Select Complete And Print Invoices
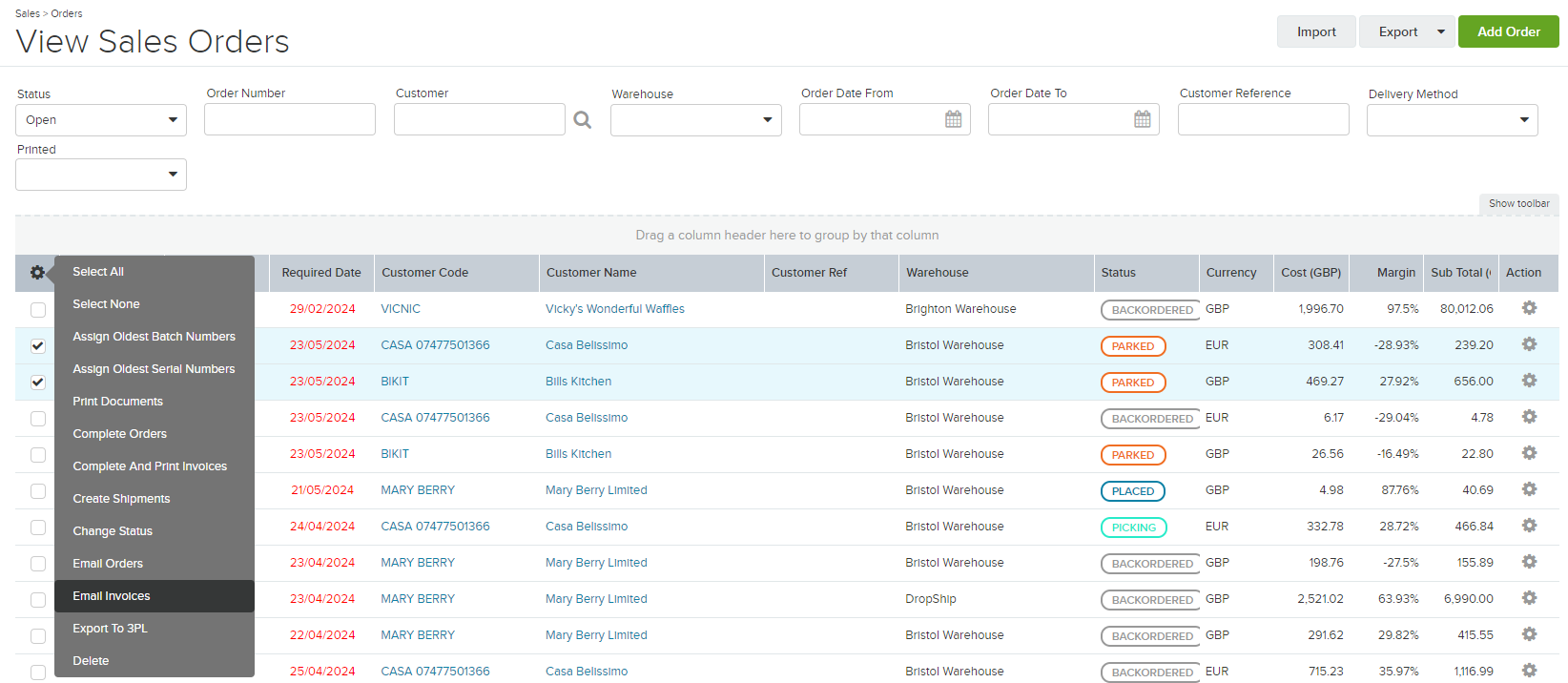This screenshot has height=683, width=1568. tap(155, 466)
